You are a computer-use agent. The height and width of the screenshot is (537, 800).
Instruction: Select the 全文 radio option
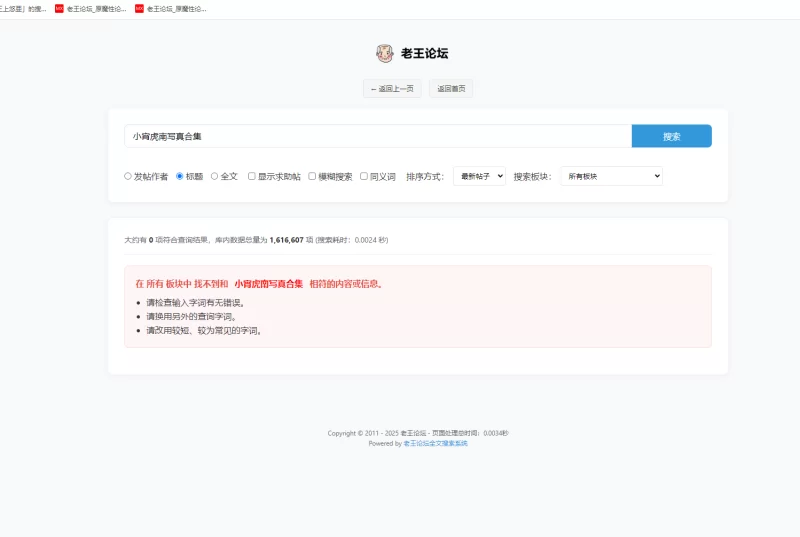pyautogui.click(x=214, y=176)
